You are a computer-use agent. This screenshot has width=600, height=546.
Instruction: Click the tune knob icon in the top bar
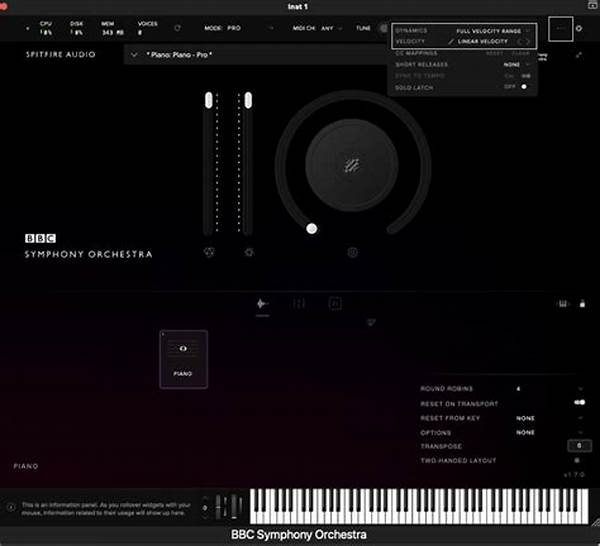click(x=383, y=28)
